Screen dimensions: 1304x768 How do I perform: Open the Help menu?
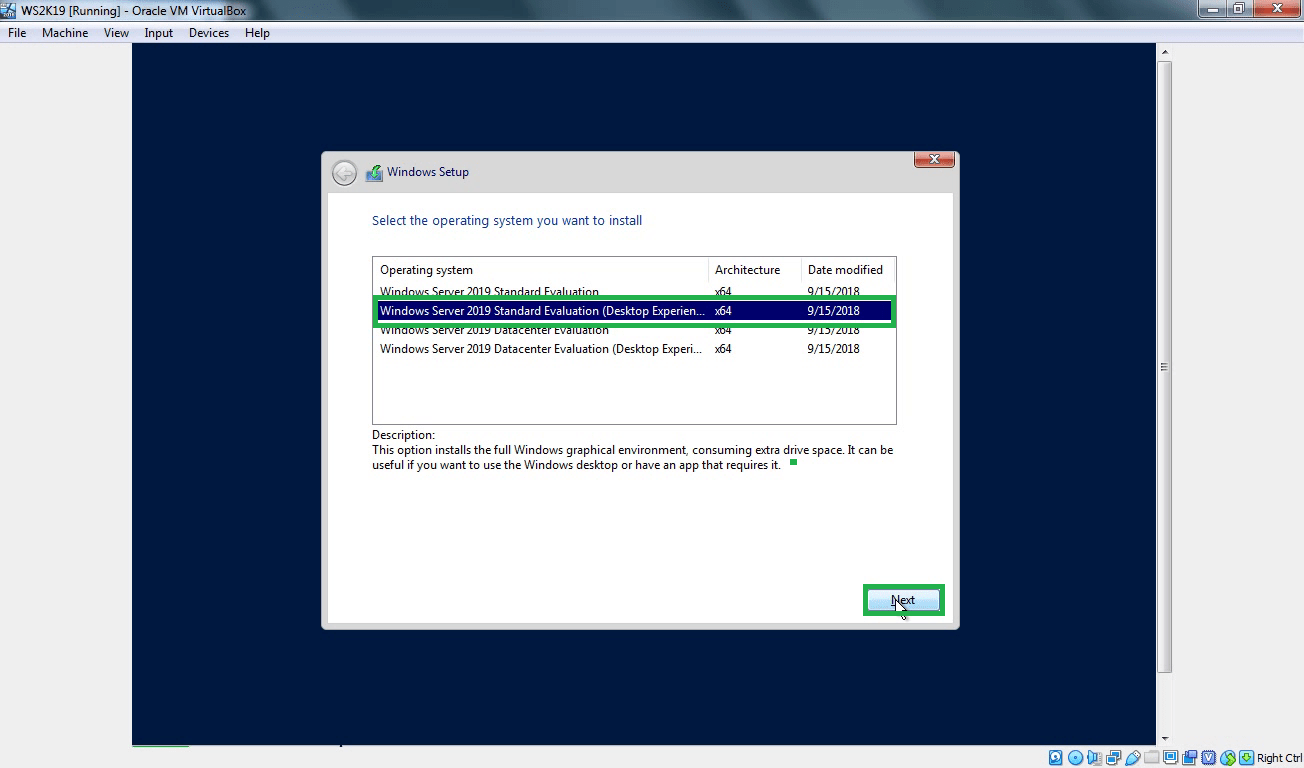(257, 33)
